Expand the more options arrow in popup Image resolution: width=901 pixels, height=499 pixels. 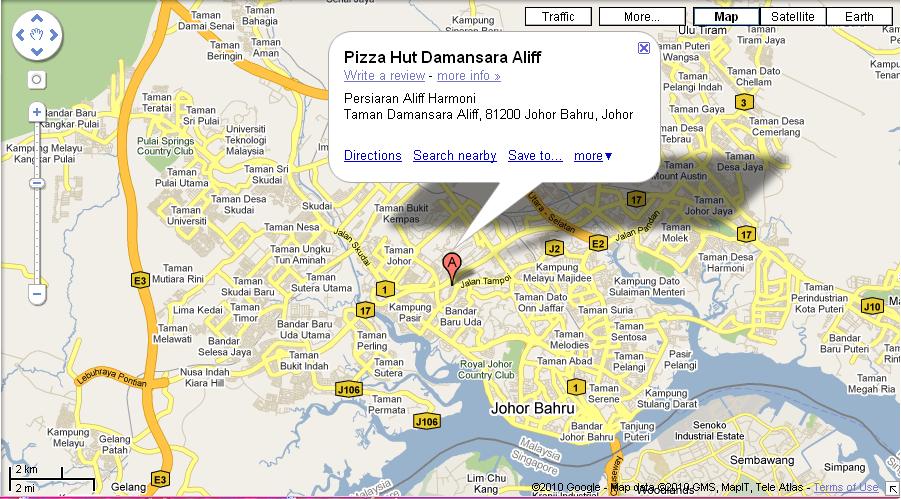594,156
